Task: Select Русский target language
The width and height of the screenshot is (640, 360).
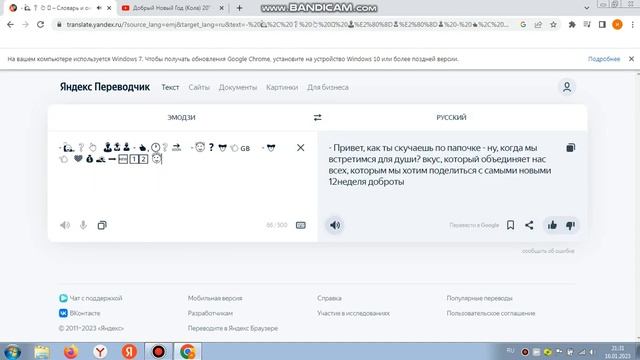Action: [451, 118]
